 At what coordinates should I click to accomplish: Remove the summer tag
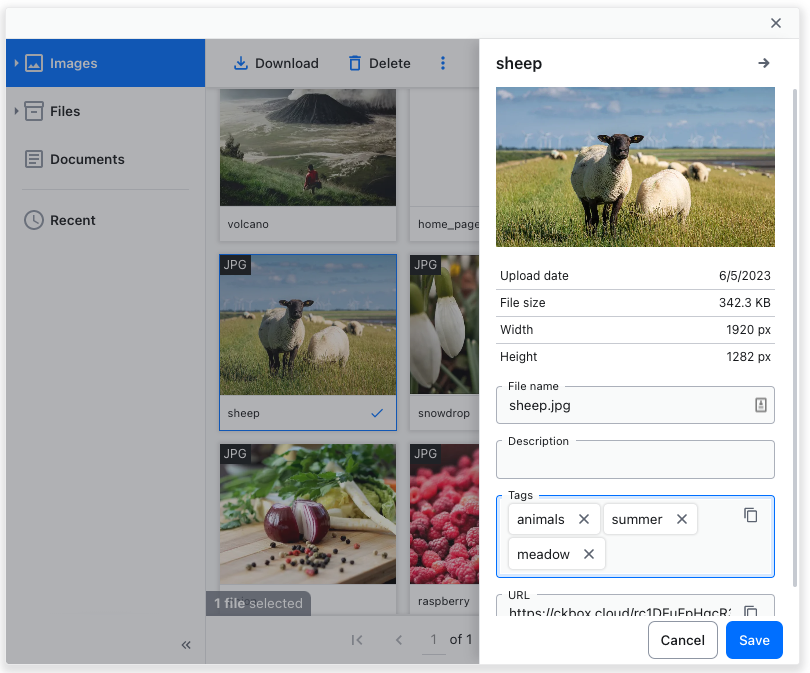pyautogui.click(x=682, y=519)
